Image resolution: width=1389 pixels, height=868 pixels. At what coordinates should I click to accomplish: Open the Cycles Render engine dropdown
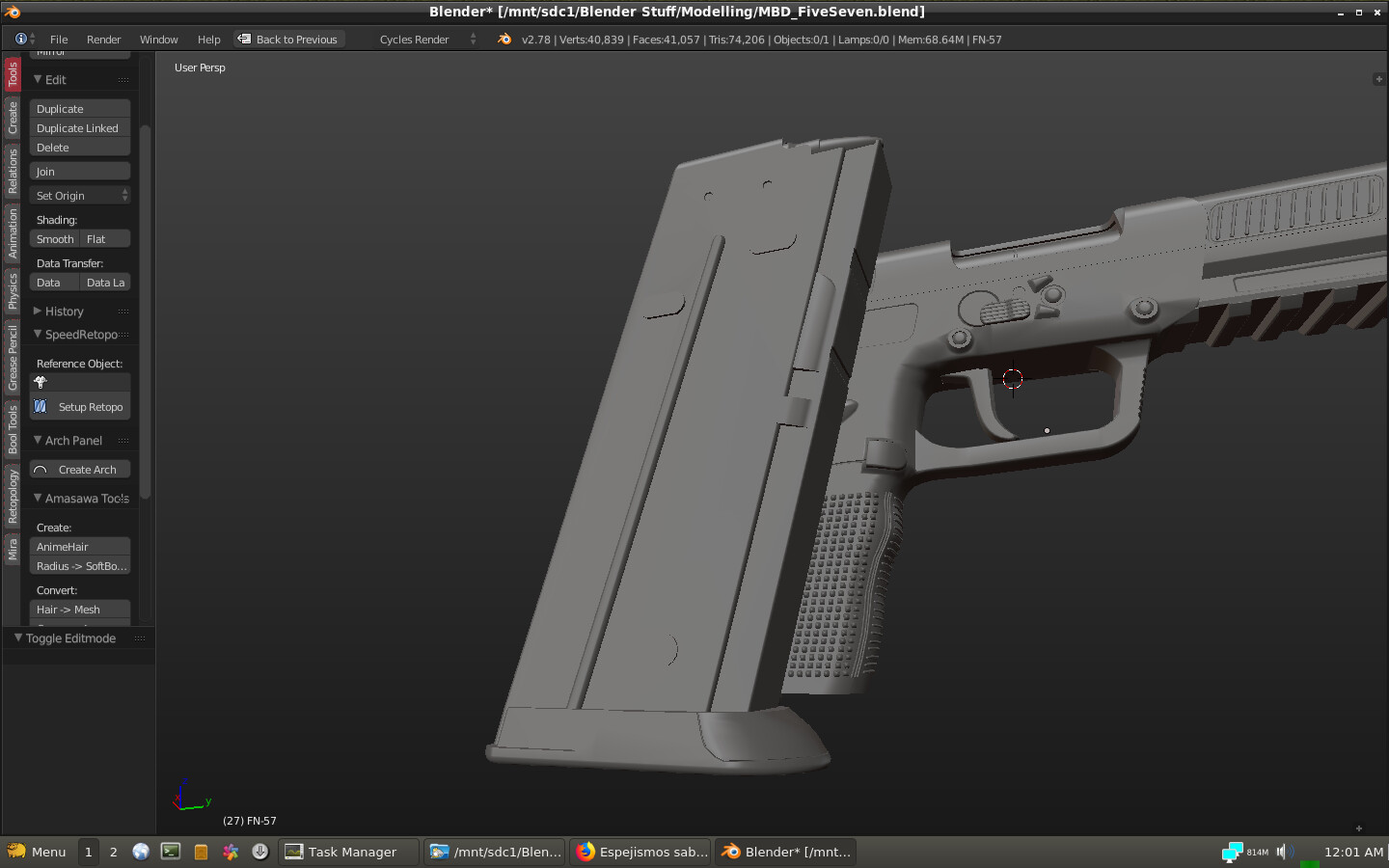[x=425, y=40]
